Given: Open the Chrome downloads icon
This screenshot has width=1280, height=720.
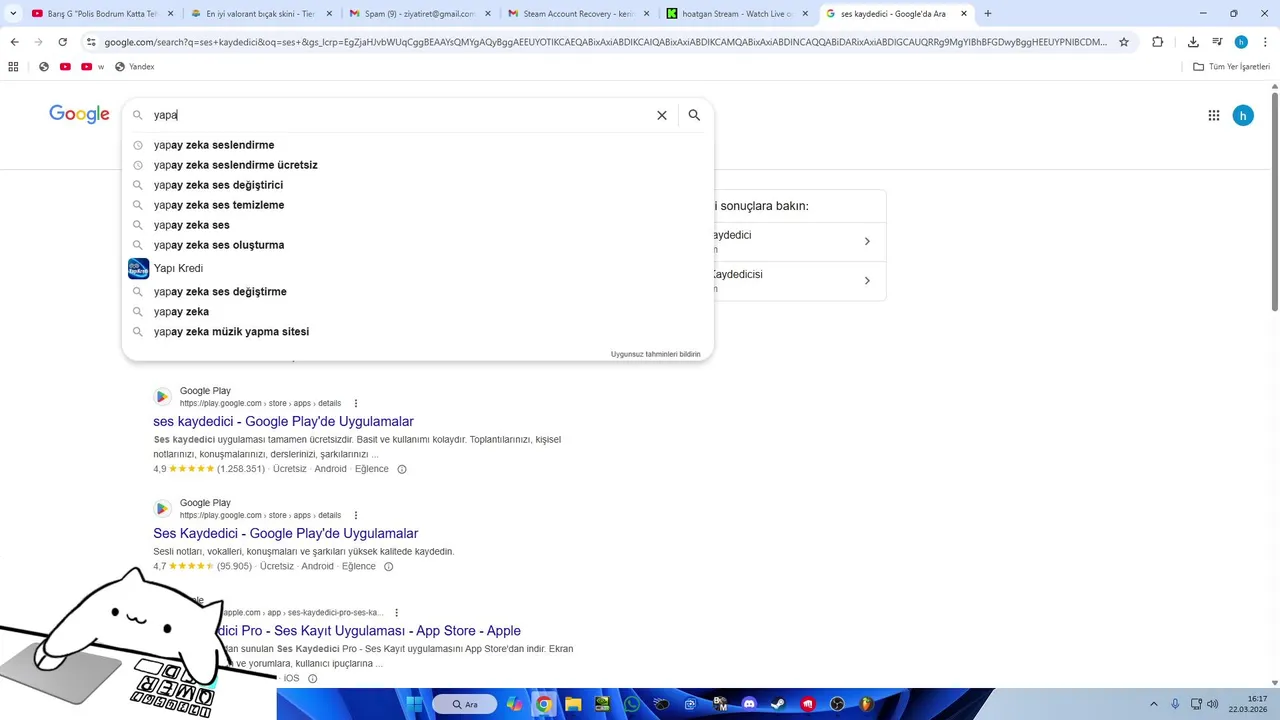Looking at the screenshot, I should point(1193,42).
